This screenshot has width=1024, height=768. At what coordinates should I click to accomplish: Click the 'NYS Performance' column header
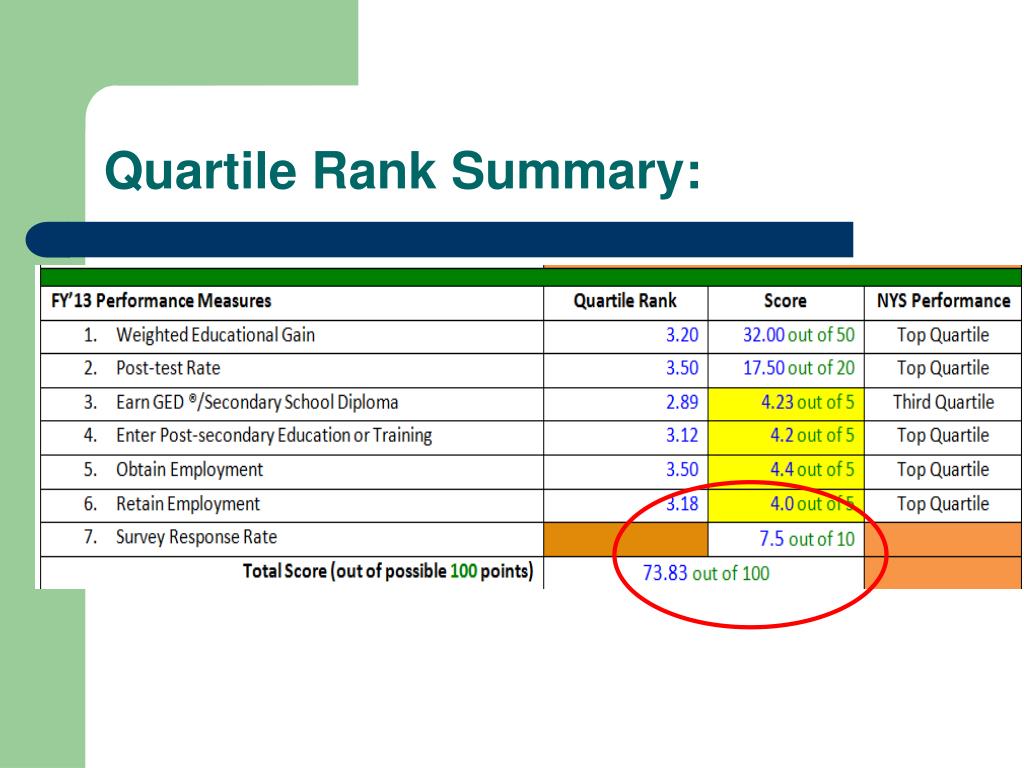click(943, 301)
